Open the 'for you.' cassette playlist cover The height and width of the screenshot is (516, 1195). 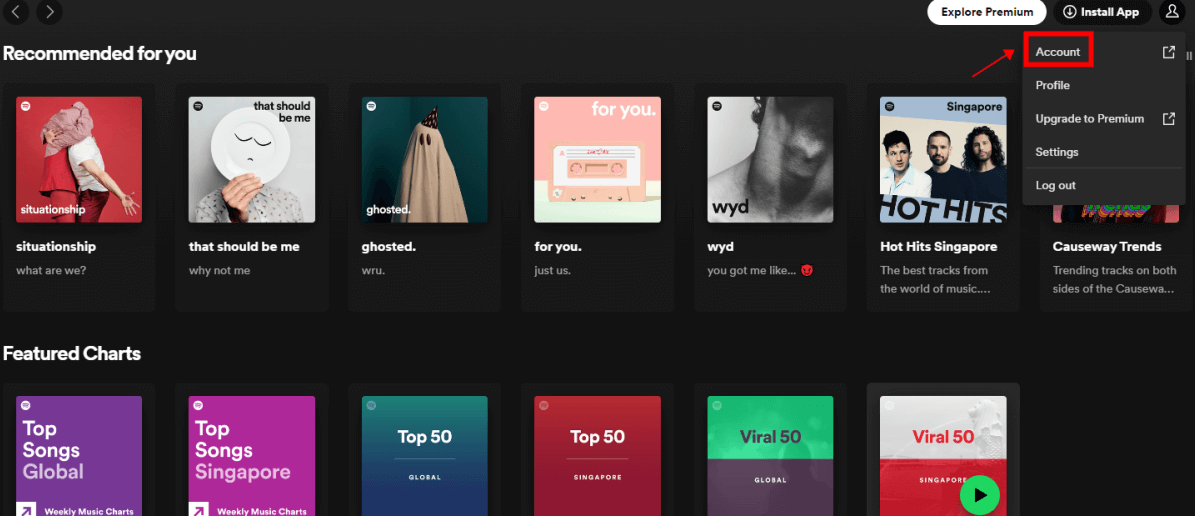pos(598,159)
